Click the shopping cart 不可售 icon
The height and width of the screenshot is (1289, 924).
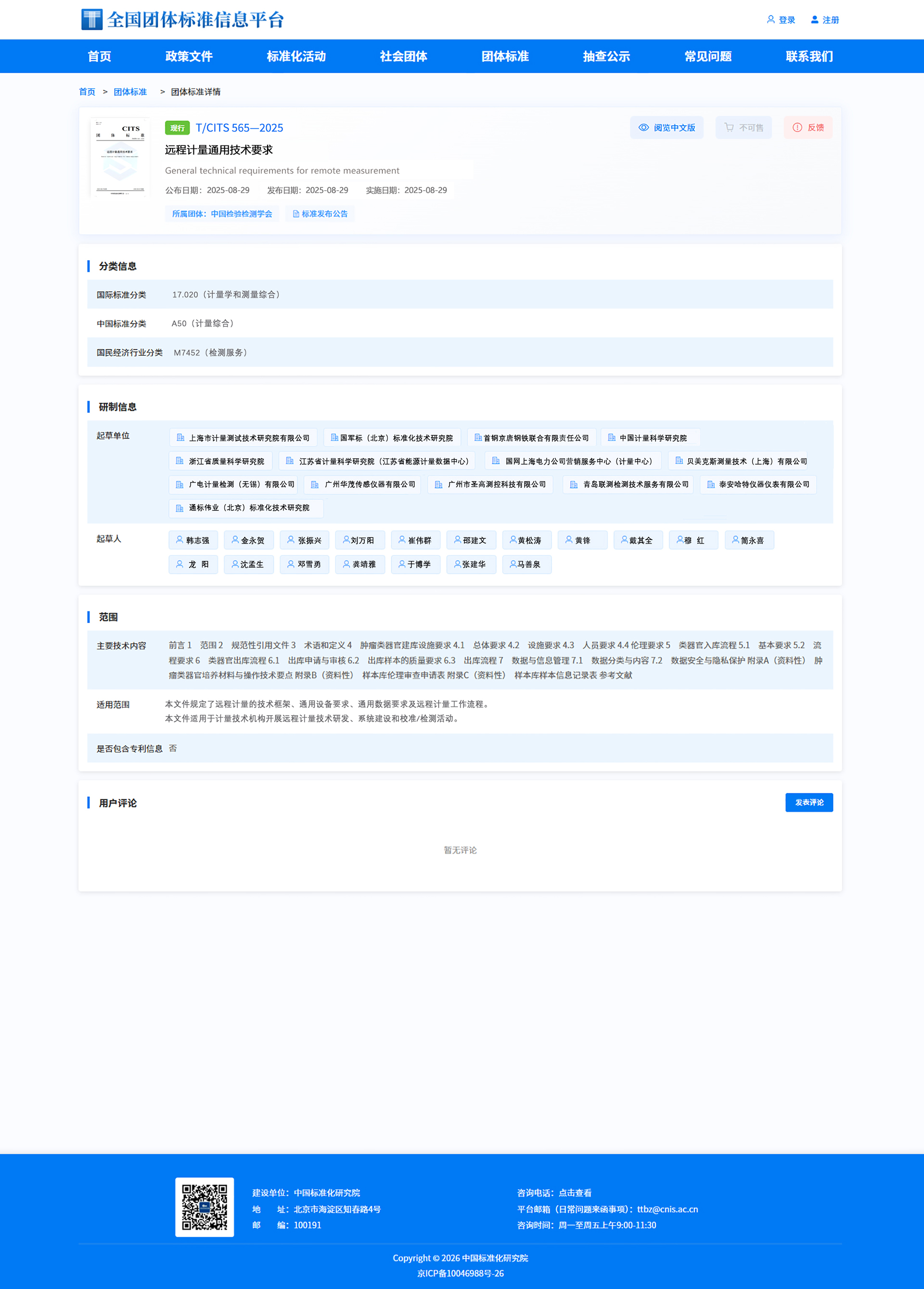729,127
